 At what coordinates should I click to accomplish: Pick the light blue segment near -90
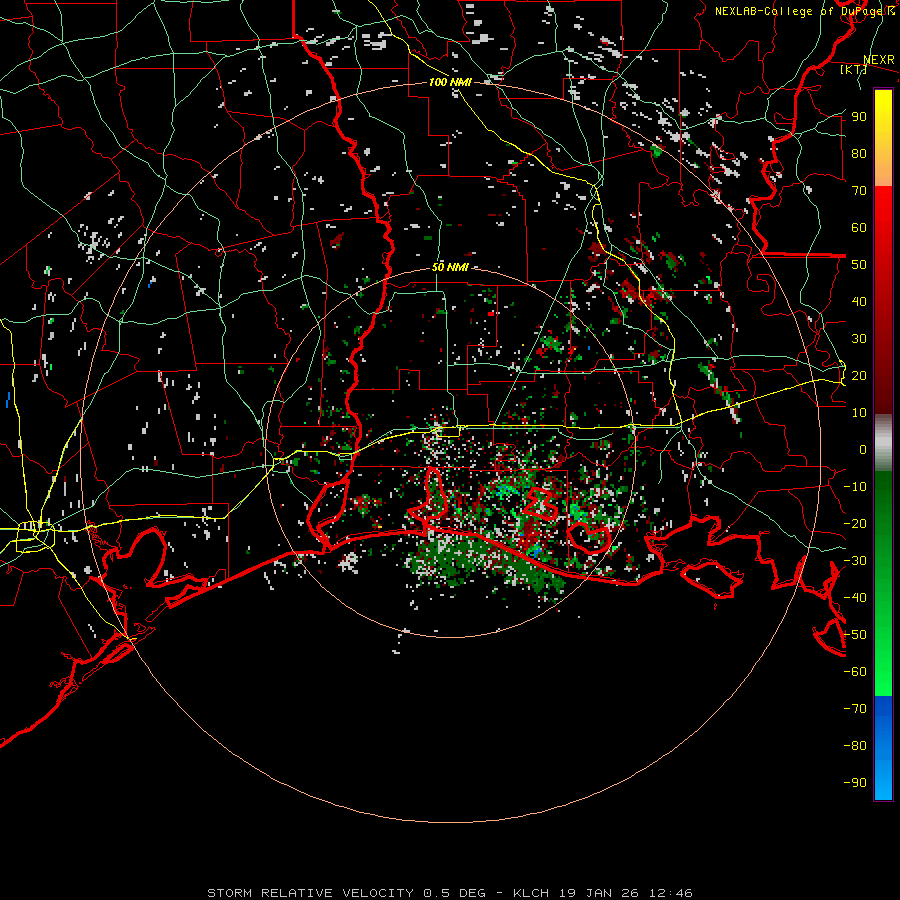(883, 781)
